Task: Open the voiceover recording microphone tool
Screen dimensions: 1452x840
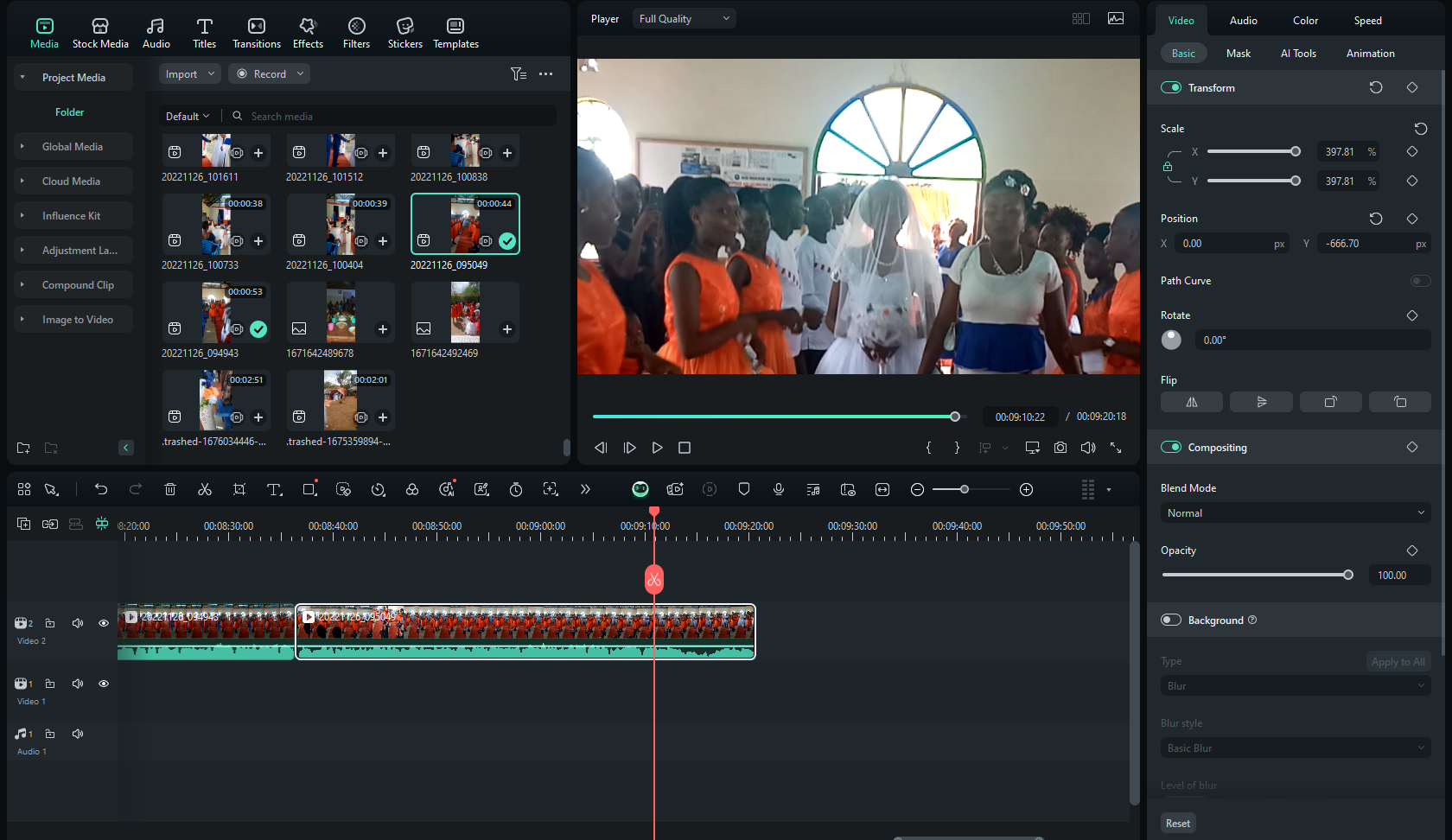Action: (x=778, y=489)
